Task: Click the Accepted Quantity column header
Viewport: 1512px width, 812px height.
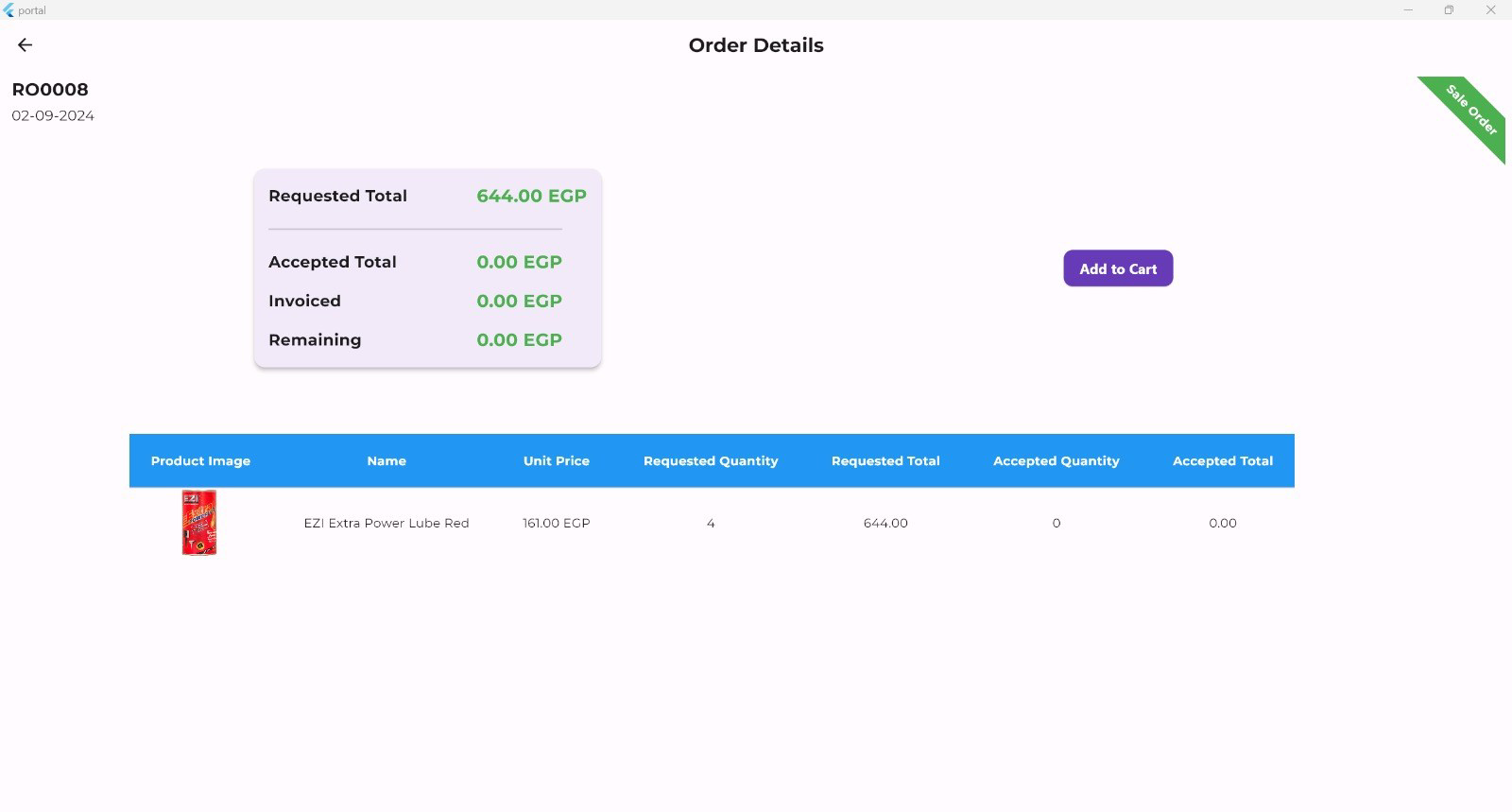Action: point(1057,461)
